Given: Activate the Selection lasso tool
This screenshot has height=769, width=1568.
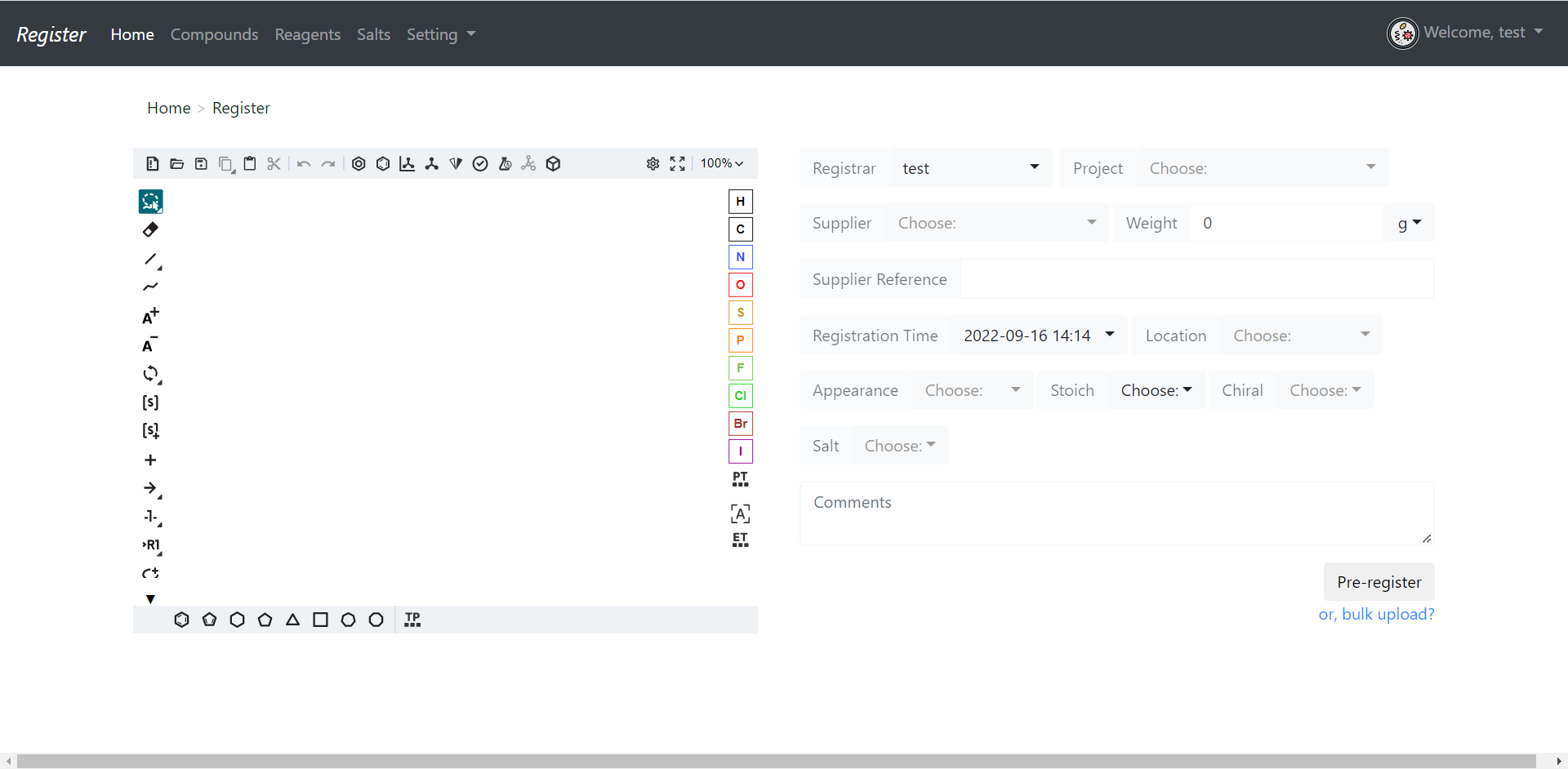Looking at the screenshot, I should tap(150, 202).
